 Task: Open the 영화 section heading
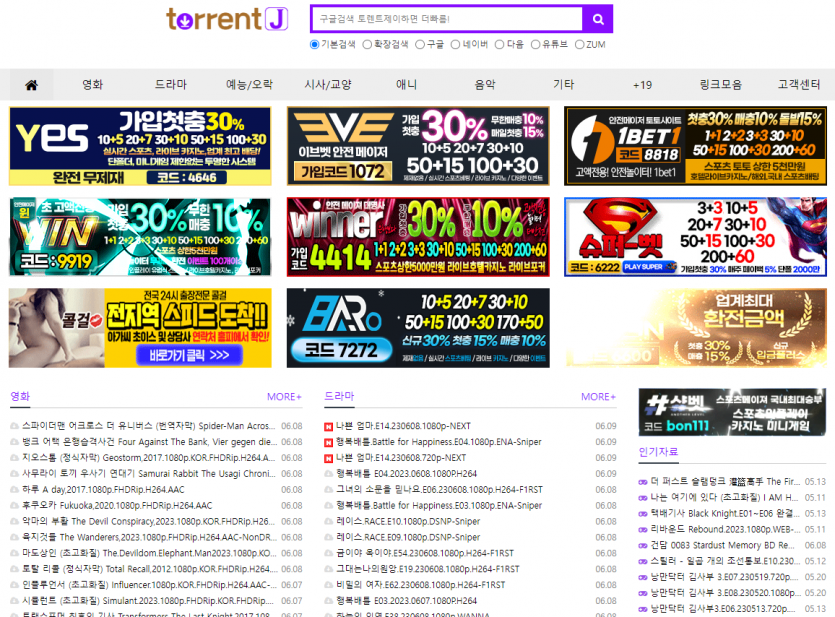(20, 397)
